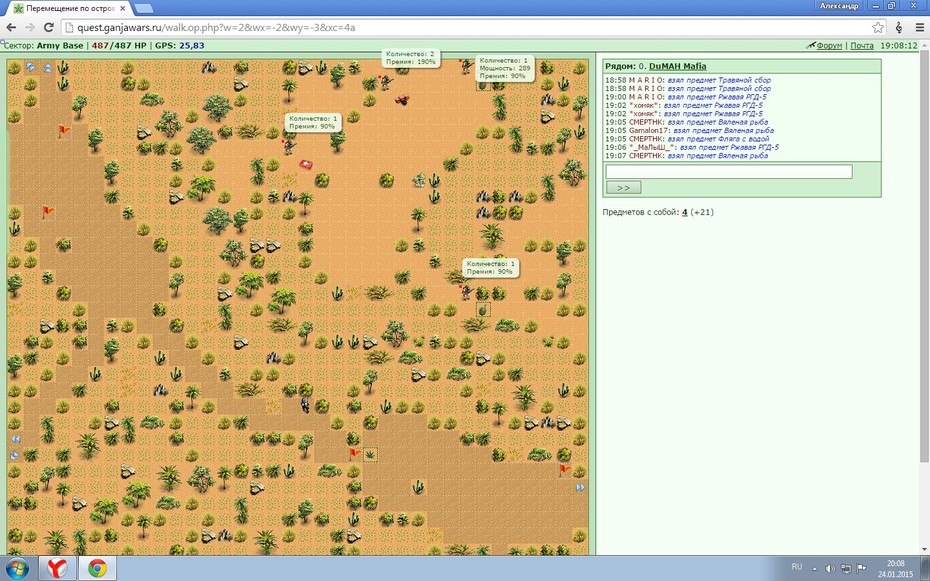Click the Количество: 2 Премия: 190% tooltip

point(410,58)
